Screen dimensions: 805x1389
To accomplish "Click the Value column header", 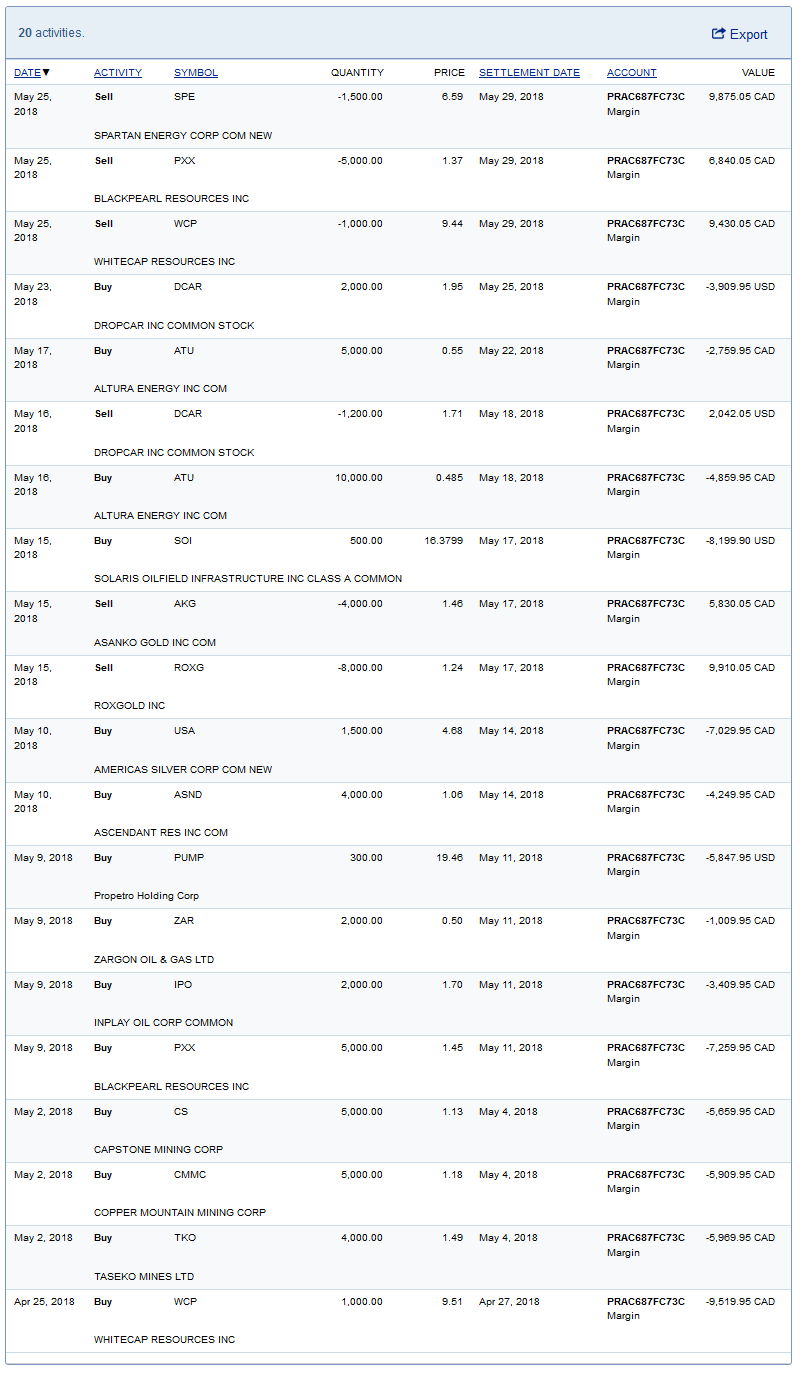I will pyautogui.click(x=758, y=73).
